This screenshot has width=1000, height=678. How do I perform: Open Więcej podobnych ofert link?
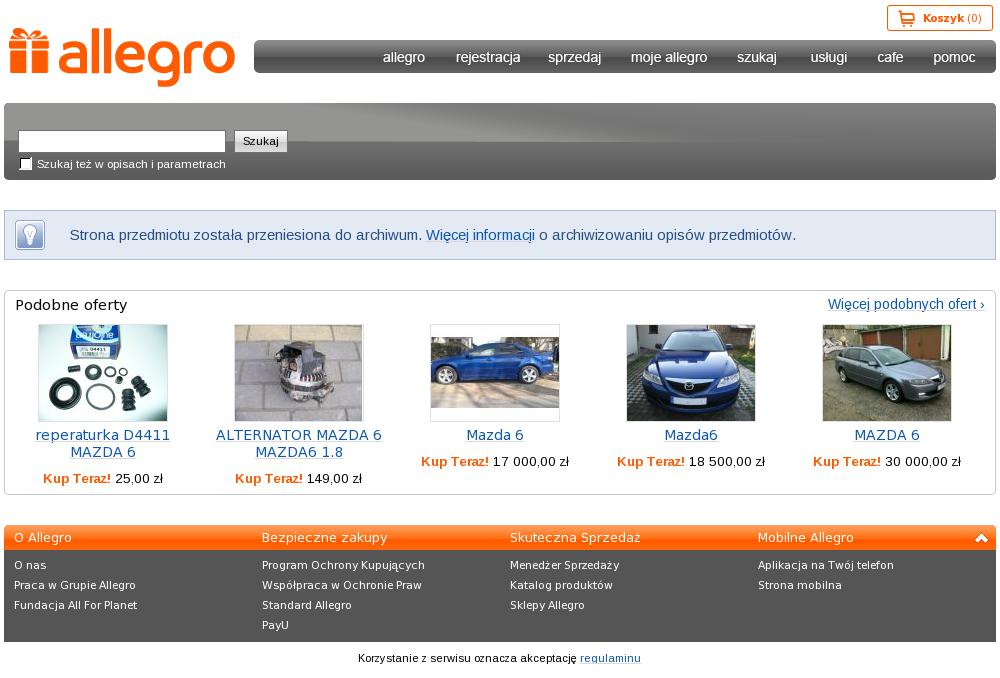[906, 304]
